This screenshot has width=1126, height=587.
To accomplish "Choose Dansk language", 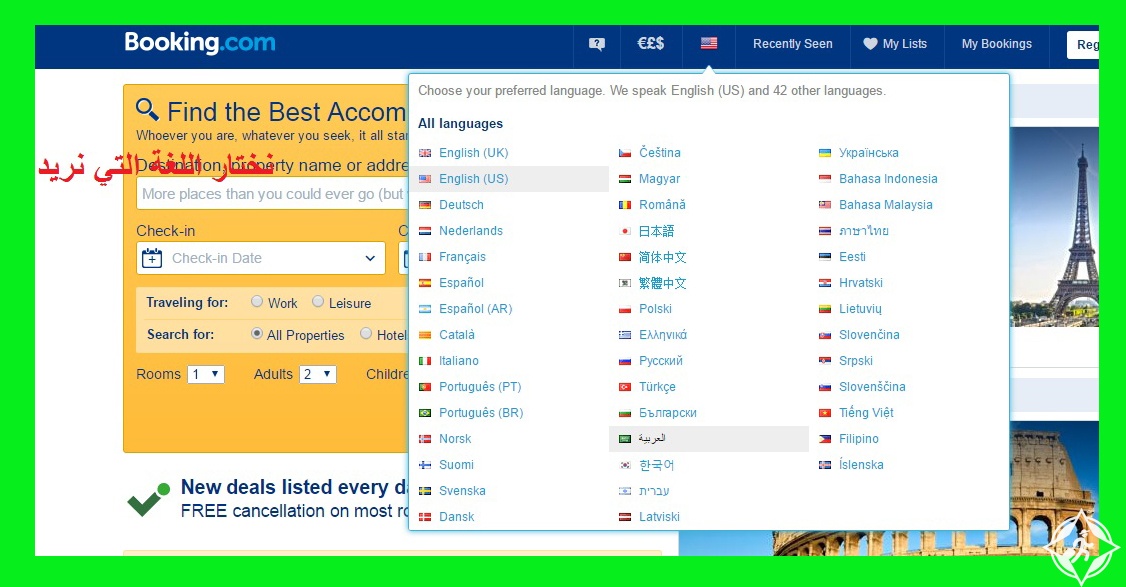I will click(x=457, y=517).
